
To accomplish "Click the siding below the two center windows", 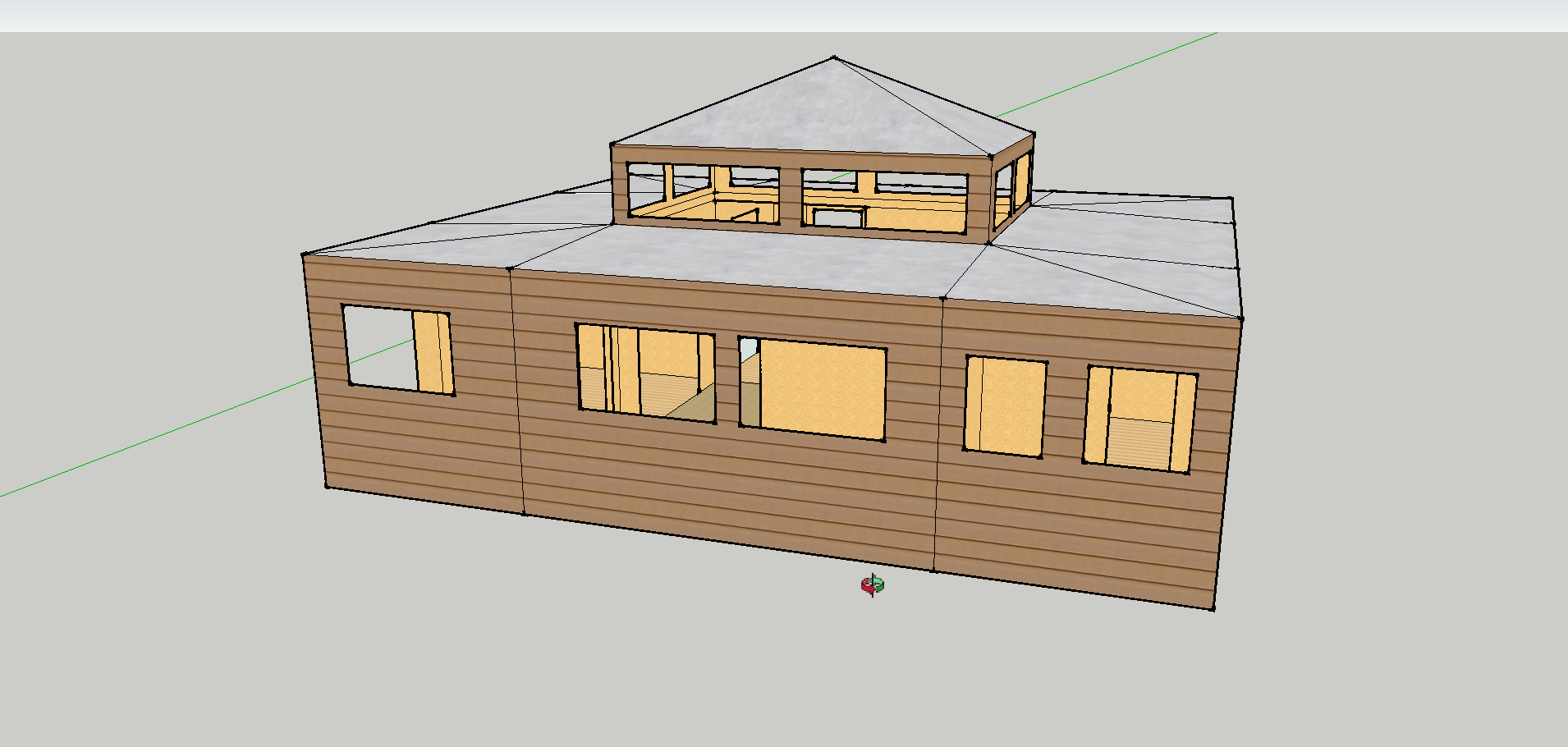I will [722, 484].
